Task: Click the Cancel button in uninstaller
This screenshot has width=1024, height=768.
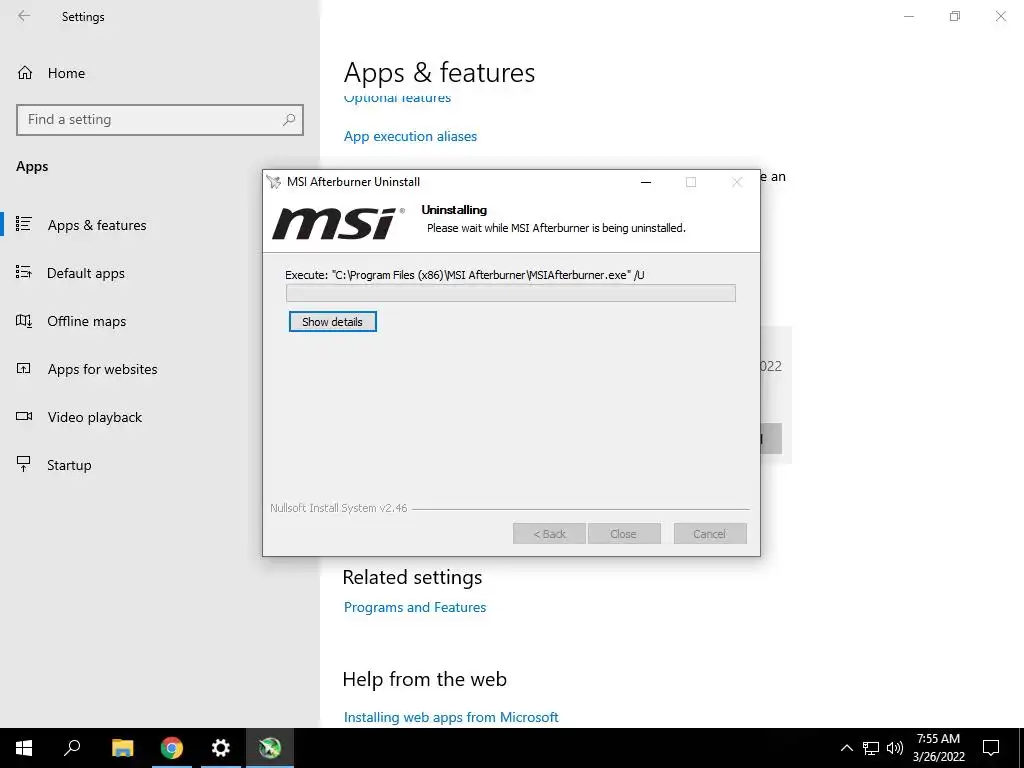Action: (x=710, y=534)
